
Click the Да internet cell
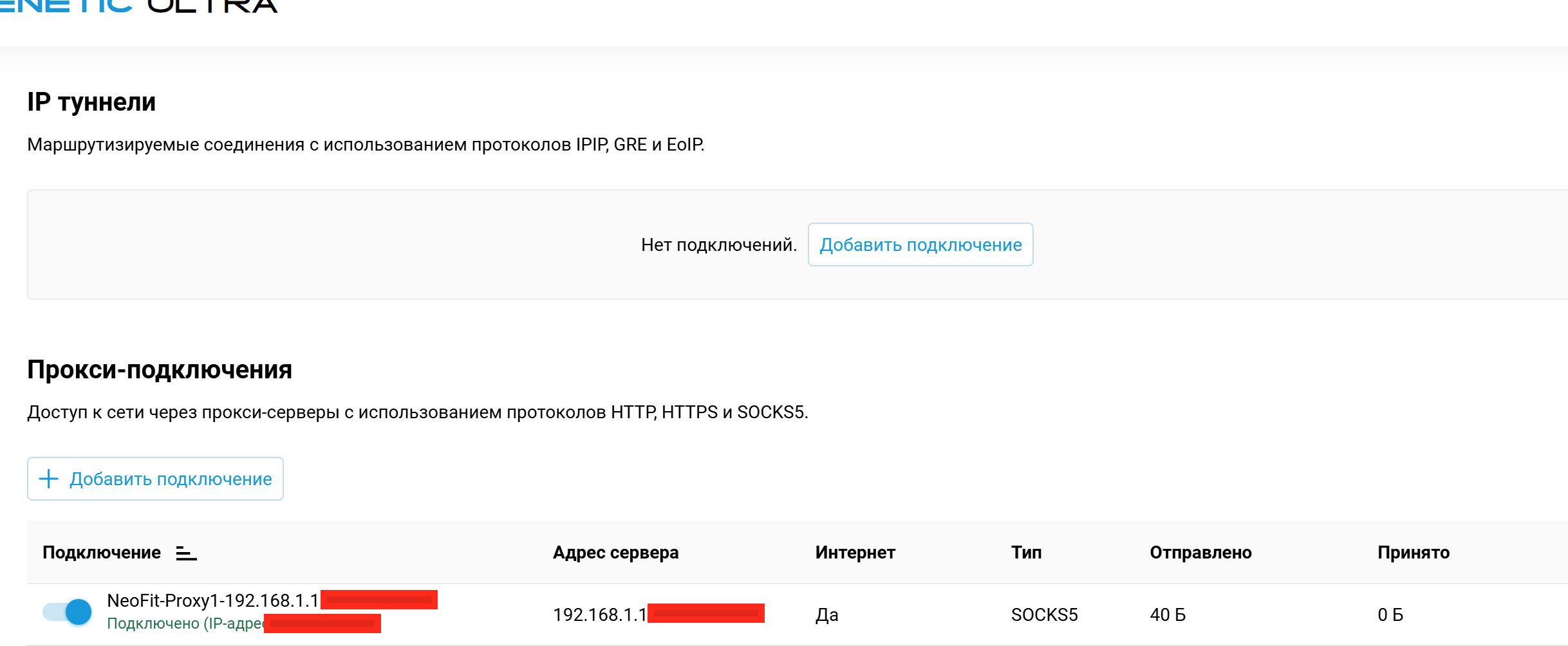826,615
